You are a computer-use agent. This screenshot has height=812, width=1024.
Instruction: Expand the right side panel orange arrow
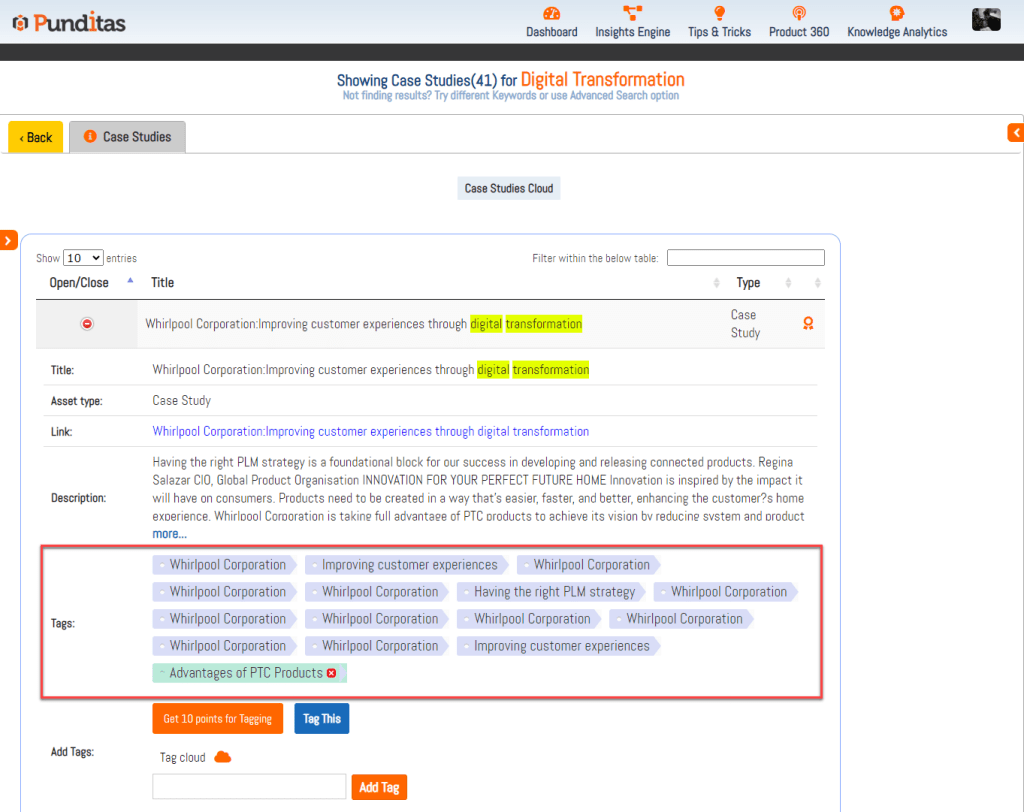click(x=1016, y=132)
